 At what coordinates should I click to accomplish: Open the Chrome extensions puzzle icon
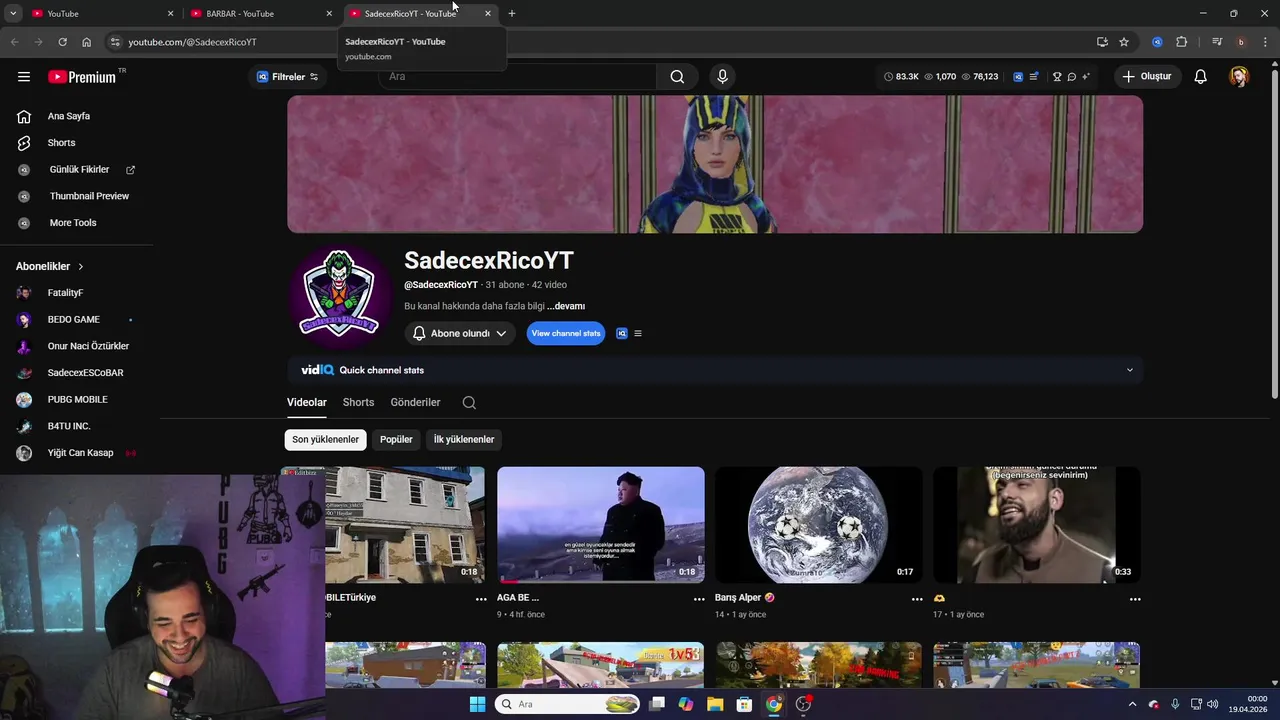click(x=1181, y=42)
